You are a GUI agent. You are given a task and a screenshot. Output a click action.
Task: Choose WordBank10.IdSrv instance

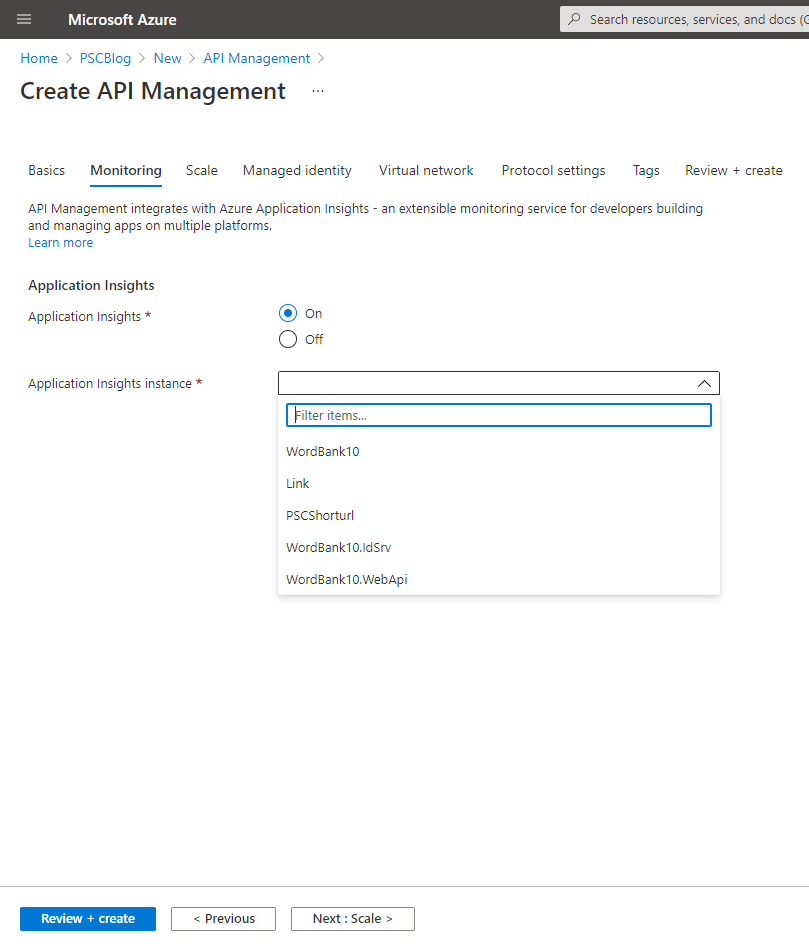(x=499, y=548)
